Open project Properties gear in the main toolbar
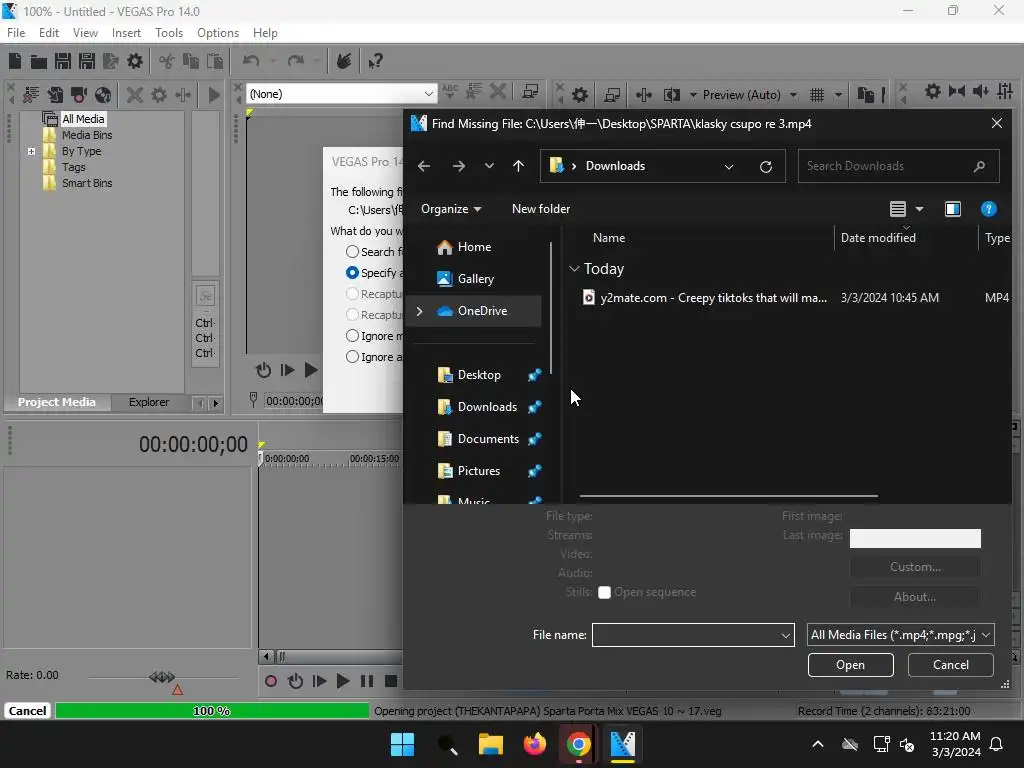This screenshot has width=1024, height=768. (x=135, y=61)
